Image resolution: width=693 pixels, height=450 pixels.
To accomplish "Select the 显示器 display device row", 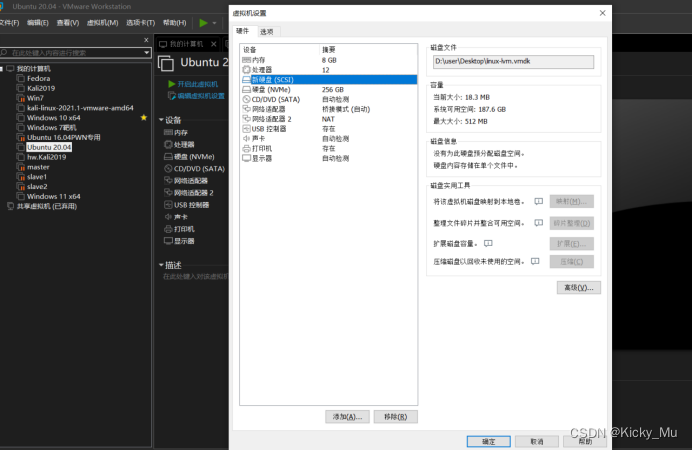I will [x=328, y=158].
